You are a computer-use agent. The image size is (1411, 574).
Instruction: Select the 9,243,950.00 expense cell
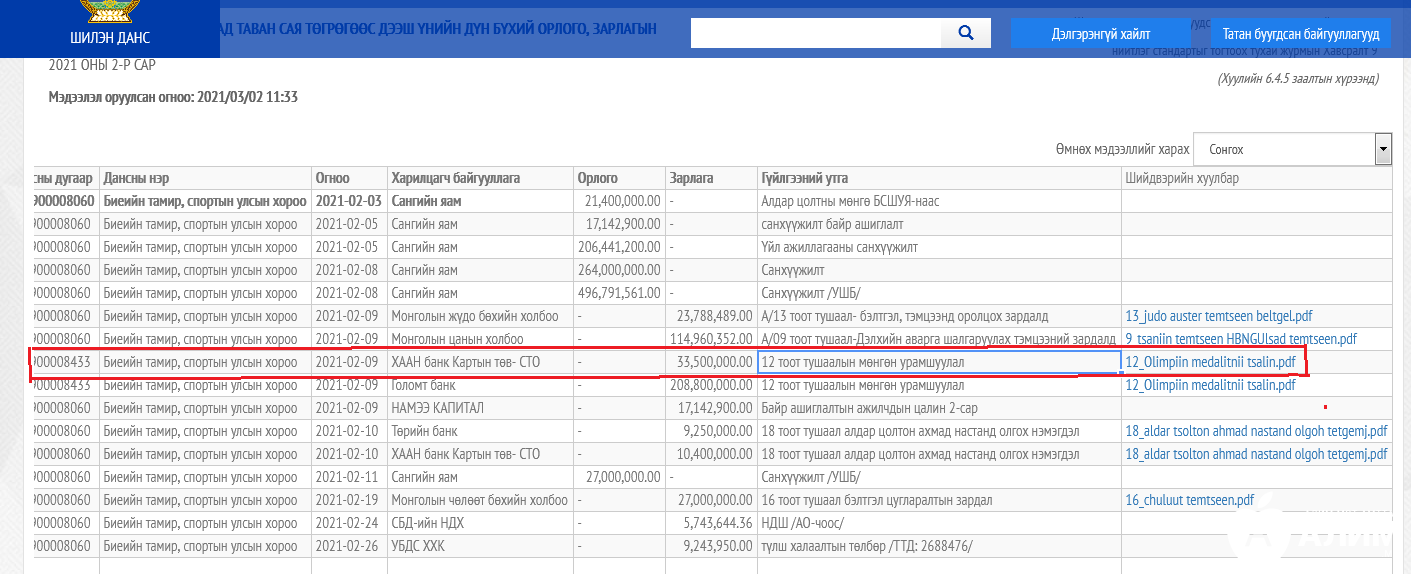click(x=711, y=546)
